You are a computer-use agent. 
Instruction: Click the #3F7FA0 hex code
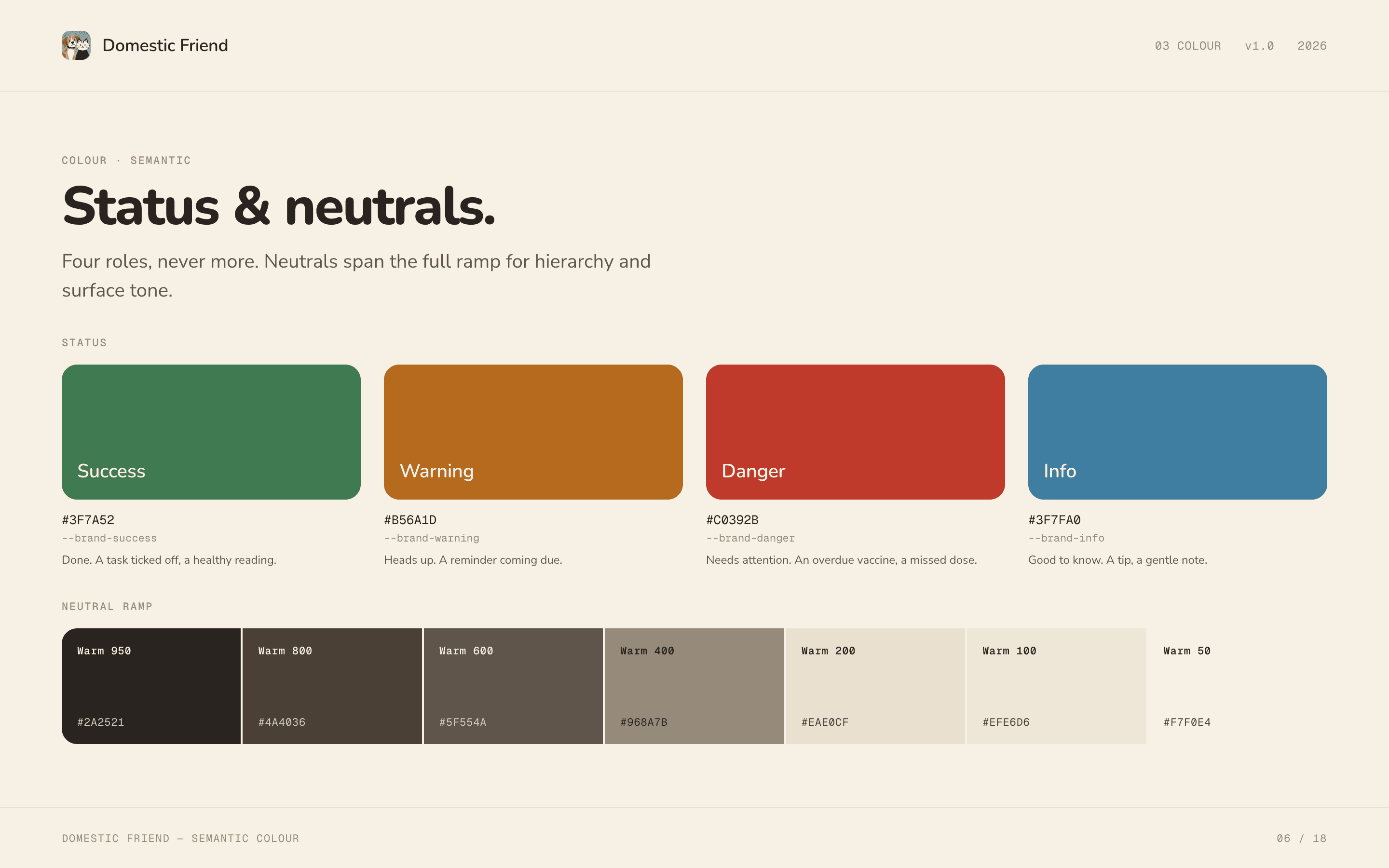tap(1054, 520)
